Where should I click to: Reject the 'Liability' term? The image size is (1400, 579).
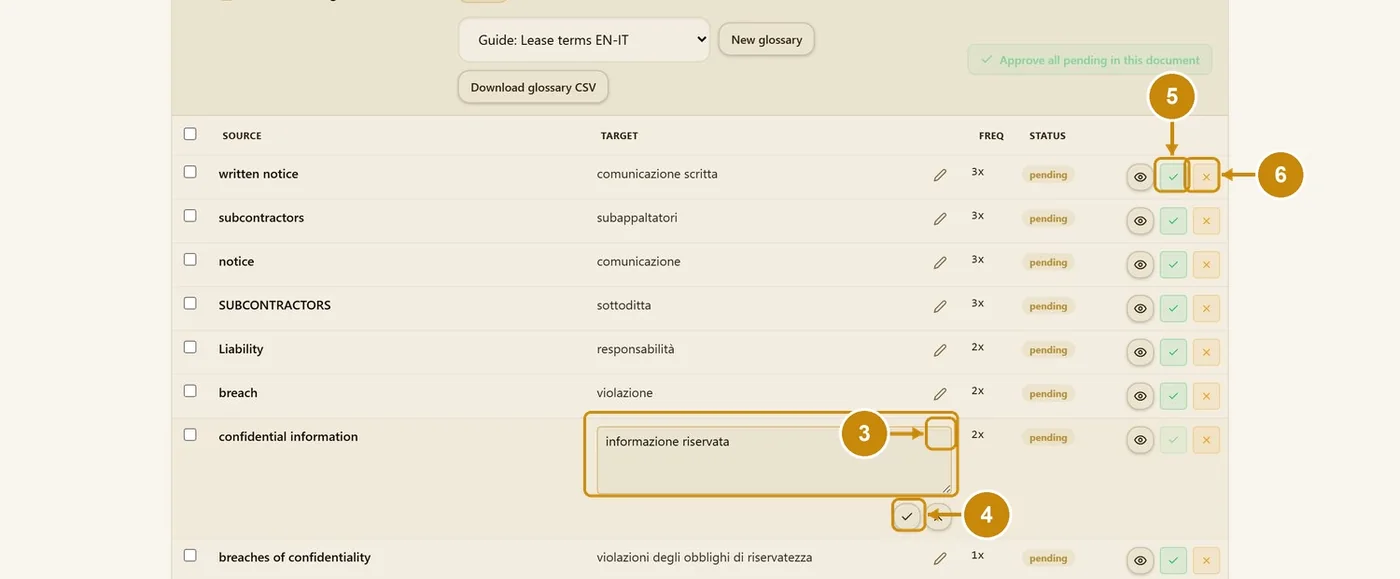point(1206,353)
